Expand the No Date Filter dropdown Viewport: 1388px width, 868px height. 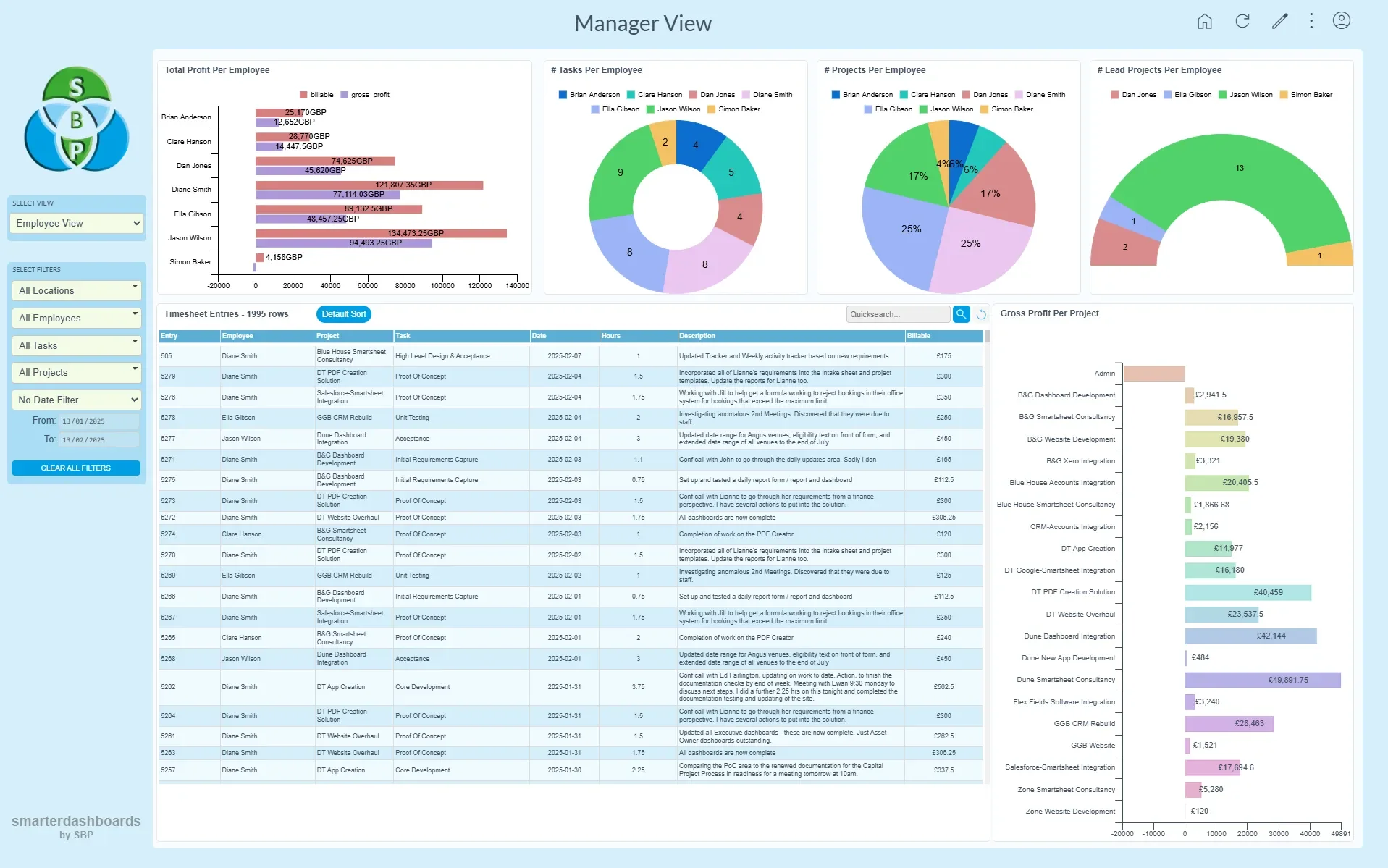click(76, 400)
